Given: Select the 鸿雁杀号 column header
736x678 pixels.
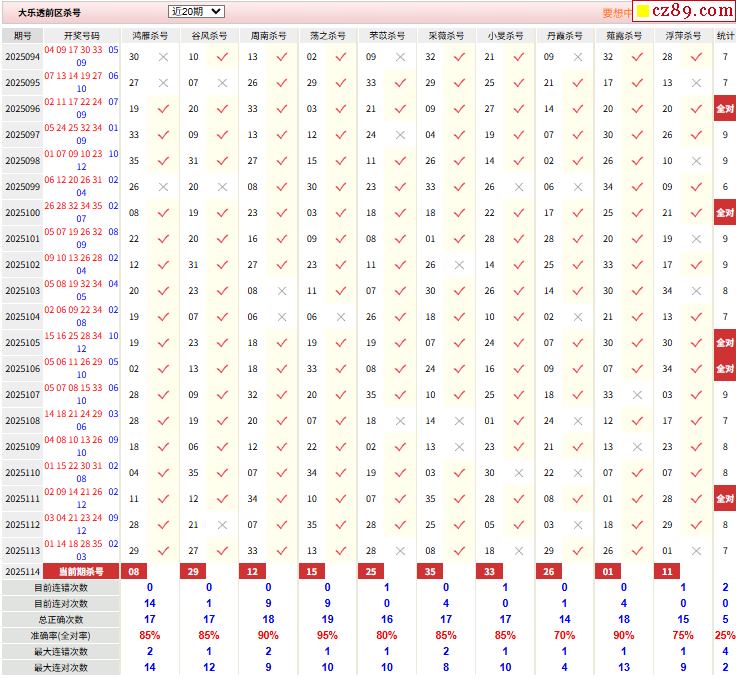Looking at the screenshot, I should (150, 35).
